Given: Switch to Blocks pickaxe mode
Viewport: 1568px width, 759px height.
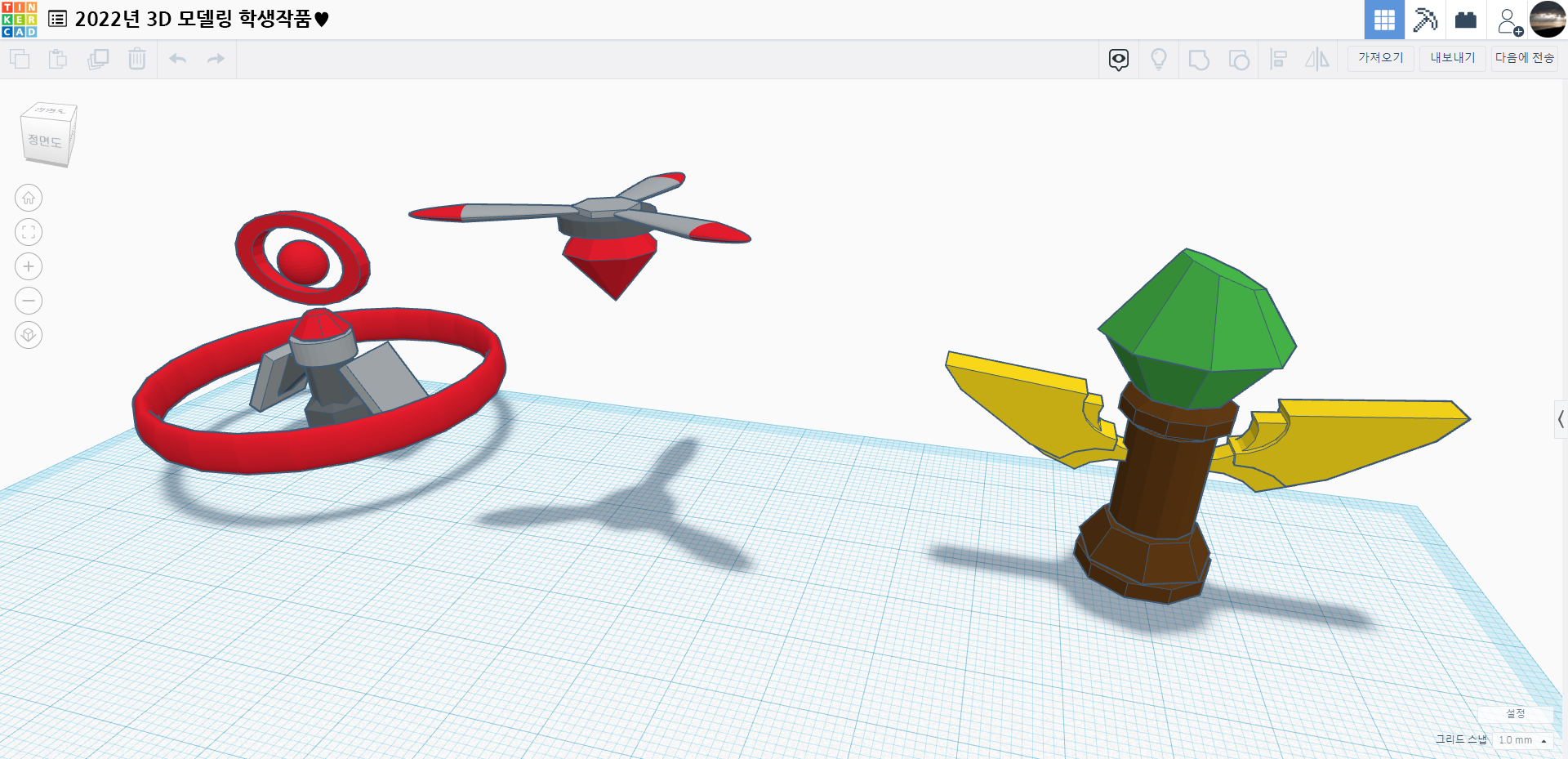Looking at the screenshot, I should point(1425,20).
